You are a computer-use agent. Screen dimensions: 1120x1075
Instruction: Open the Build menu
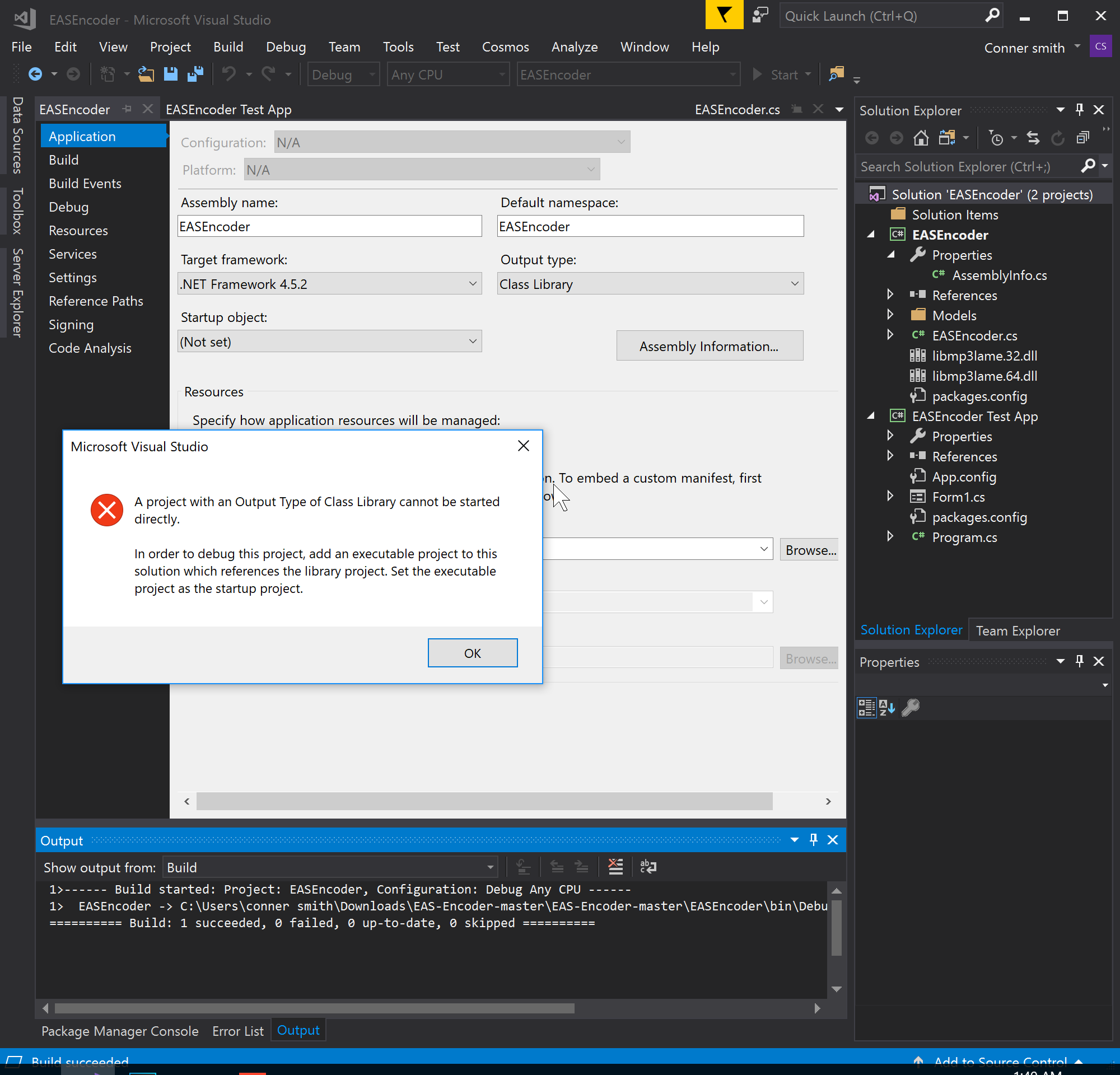point(228,47)
